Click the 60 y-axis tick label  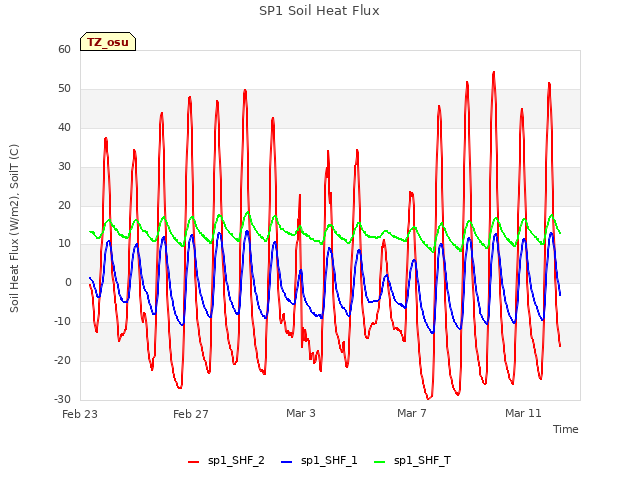pos(64,49)
